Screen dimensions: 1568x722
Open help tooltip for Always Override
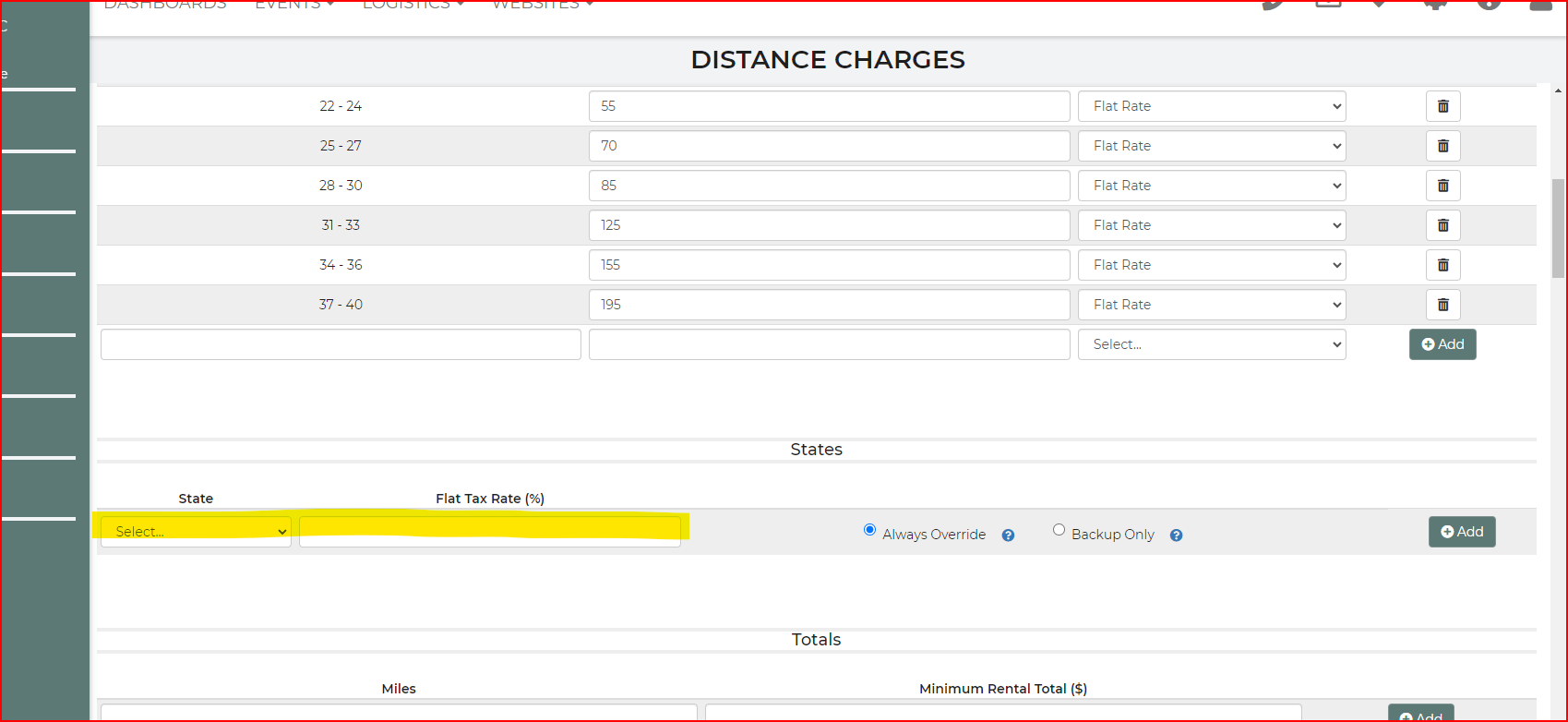(x=1008, y=535)
